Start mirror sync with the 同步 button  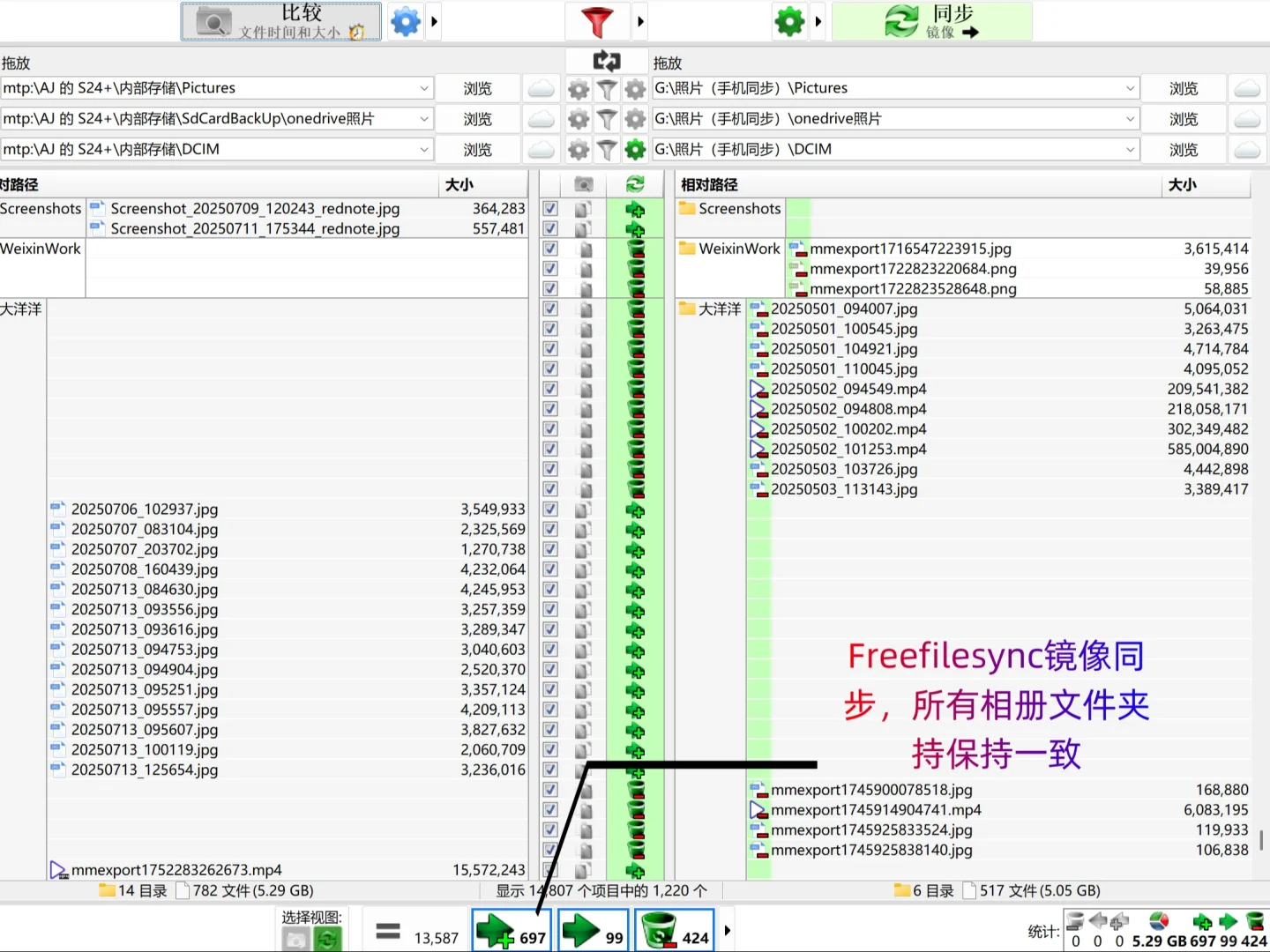931,21
